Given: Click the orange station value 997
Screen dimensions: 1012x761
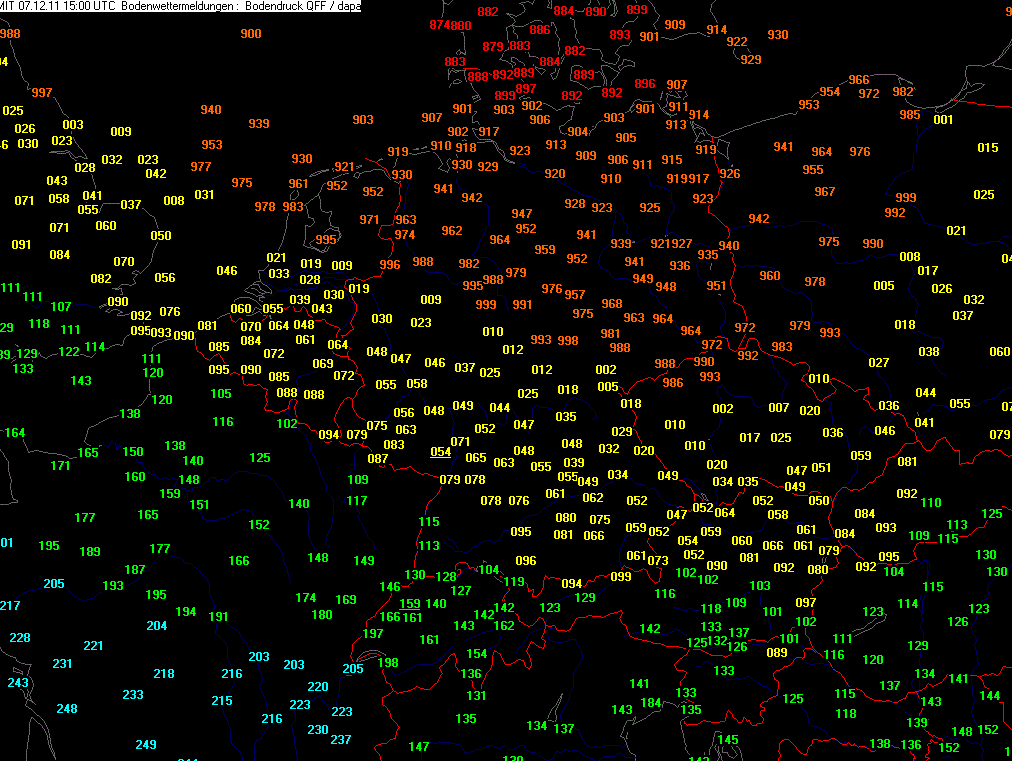Looking at the screenshot, I should pos(42,92).
